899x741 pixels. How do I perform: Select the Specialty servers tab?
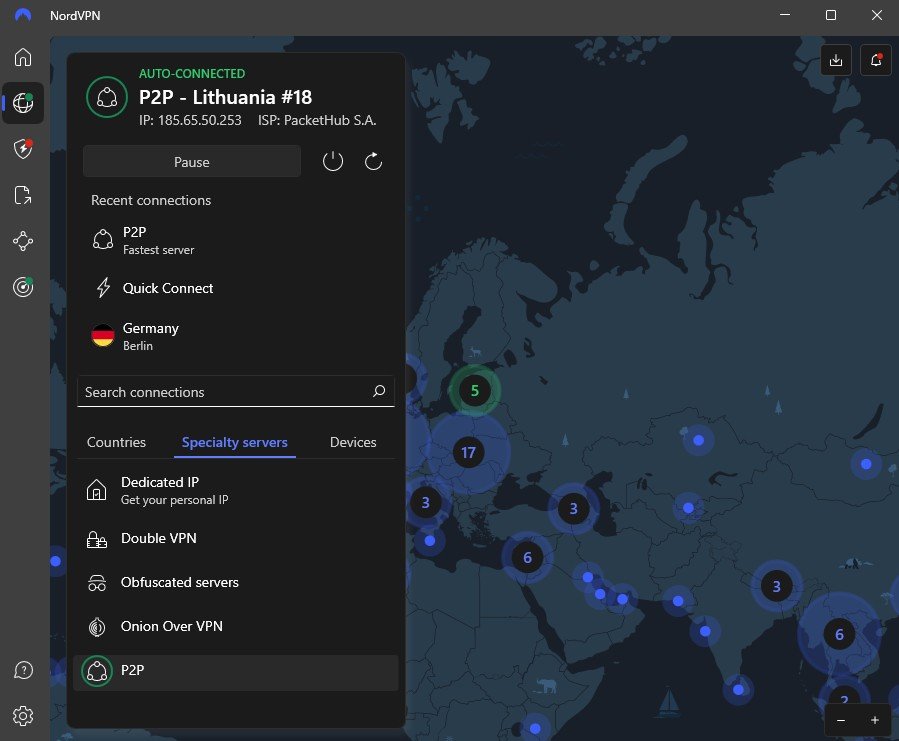[234, 442]
